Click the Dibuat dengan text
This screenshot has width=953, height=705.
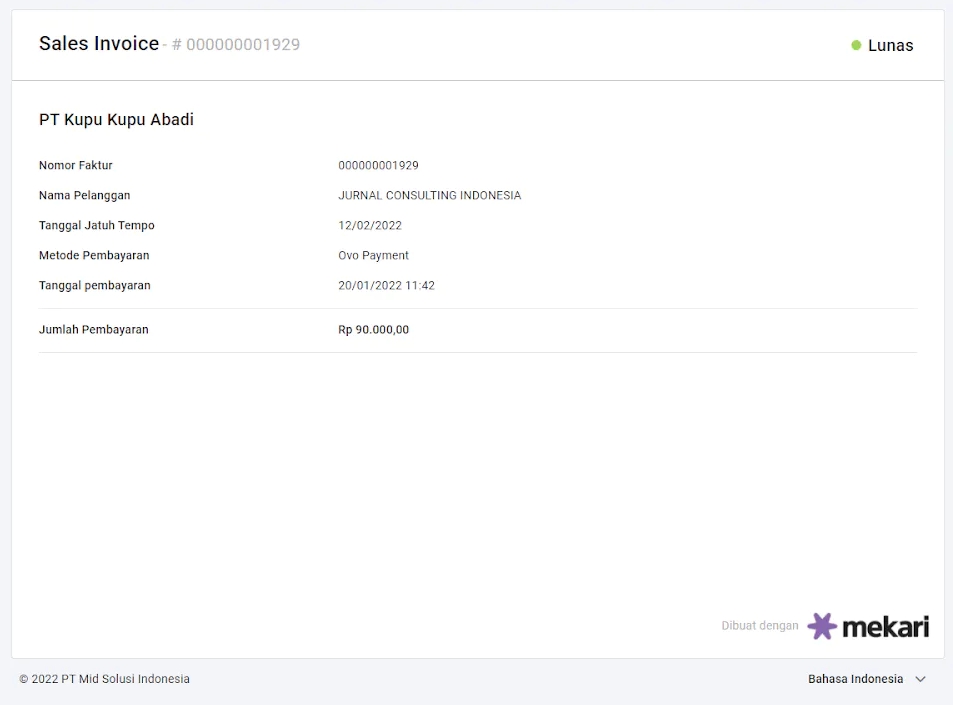[x=759, y=626]
